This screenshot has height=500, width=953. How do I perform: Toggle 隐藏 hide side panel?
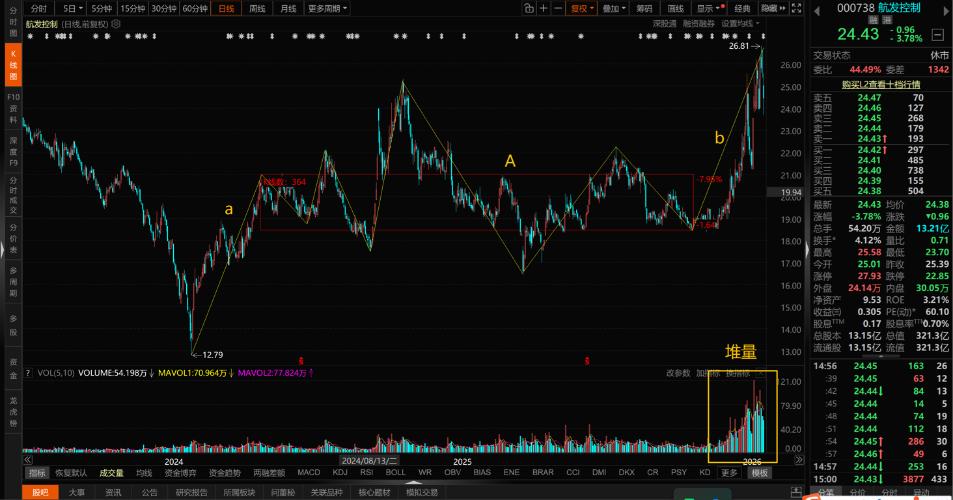pos(774,9)
